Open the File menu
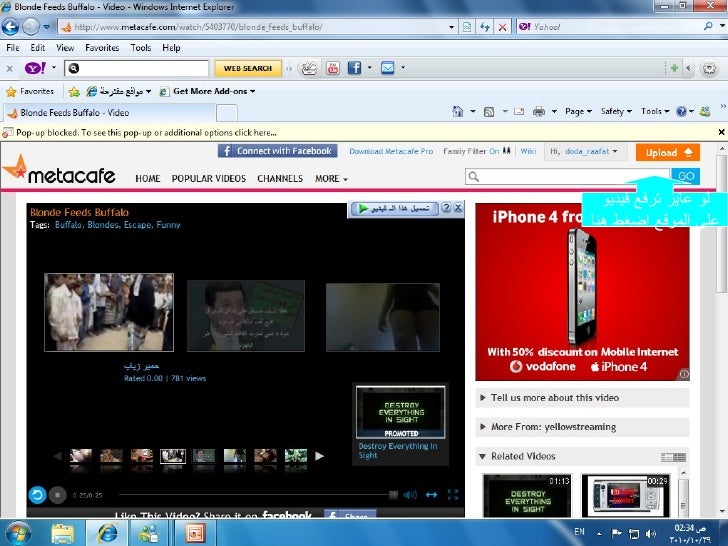This screenshot has height=546, width=728. click(x=13, y=48)
